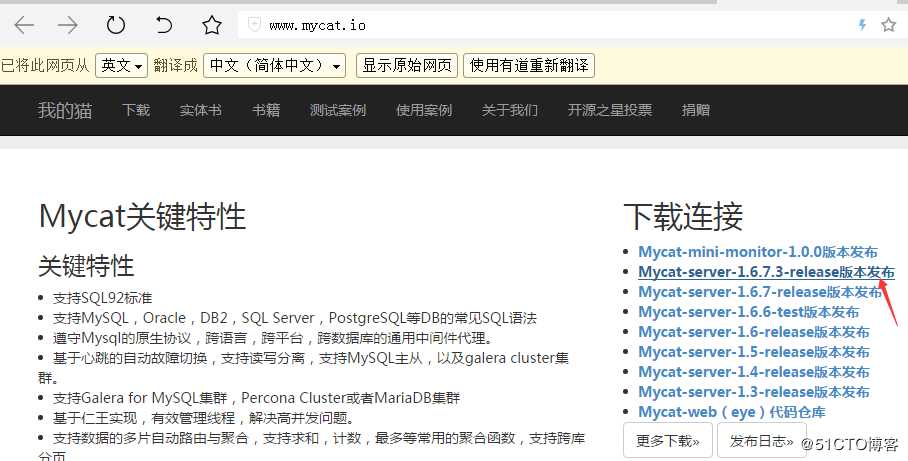Click the browser back arrow
Image resolution: width=908 pixels, height=461 pixels.
(24, 25)
